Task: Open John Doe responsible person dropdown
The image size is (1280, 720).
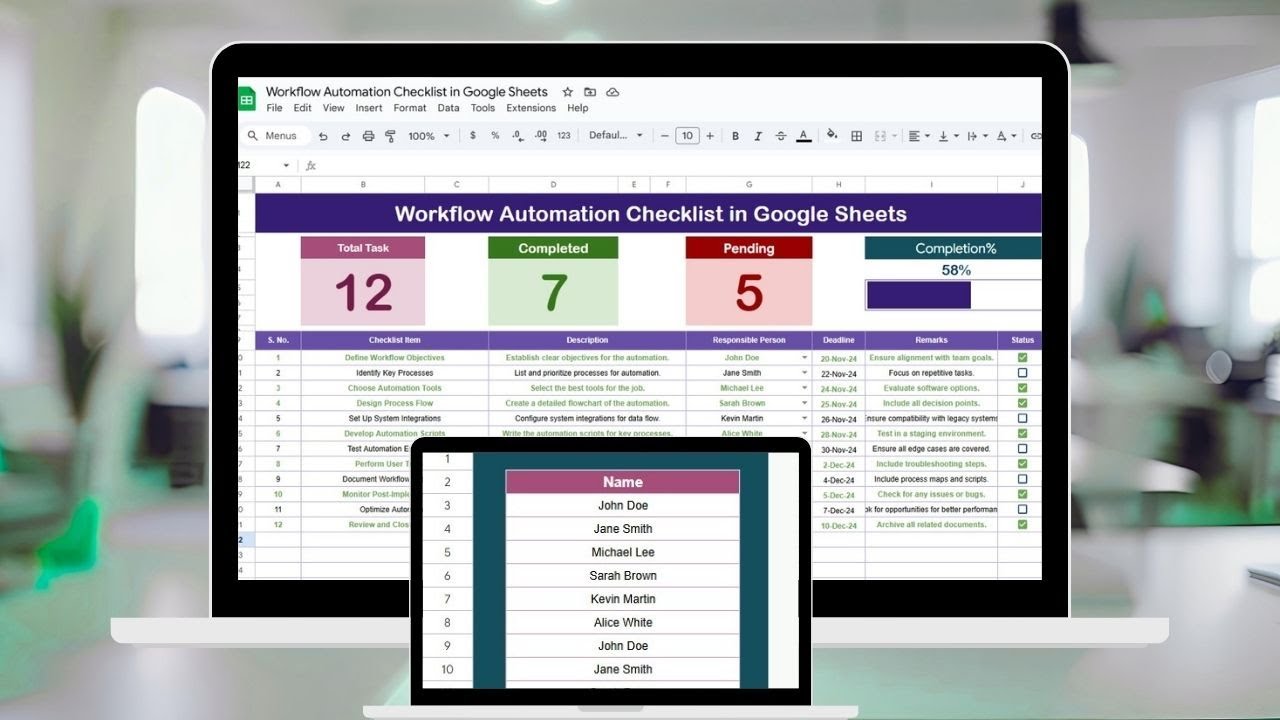Action: [804, 357]
